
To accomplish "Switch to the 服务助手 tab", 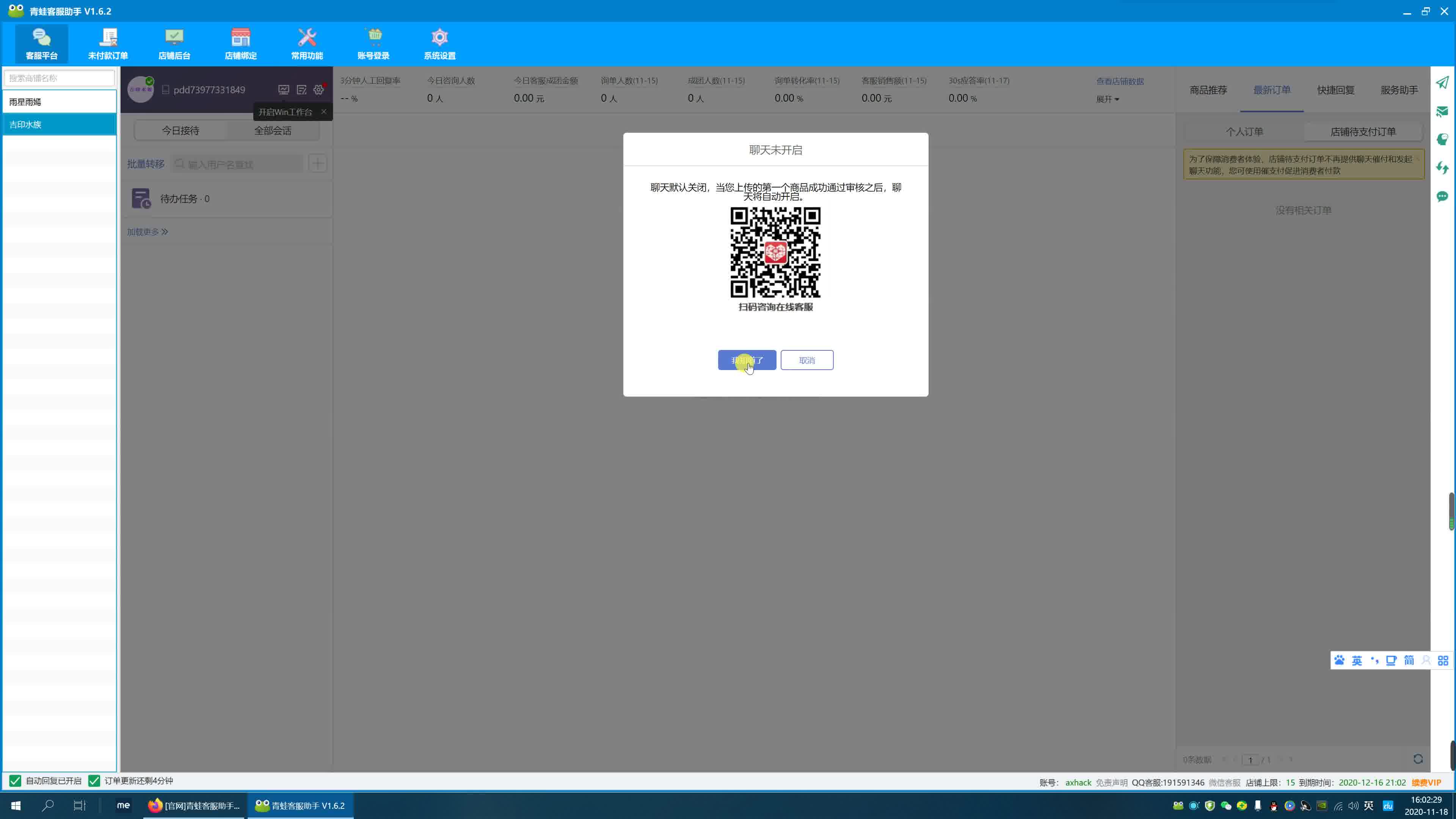I will click(x=1399, y=90).
